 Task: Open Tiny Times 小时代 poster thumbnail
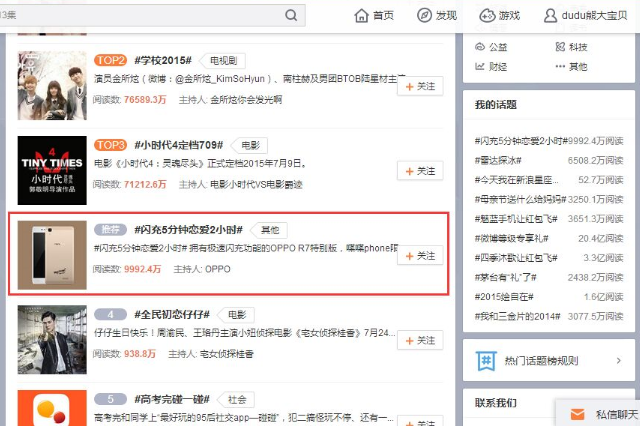[x=52, y=170]
